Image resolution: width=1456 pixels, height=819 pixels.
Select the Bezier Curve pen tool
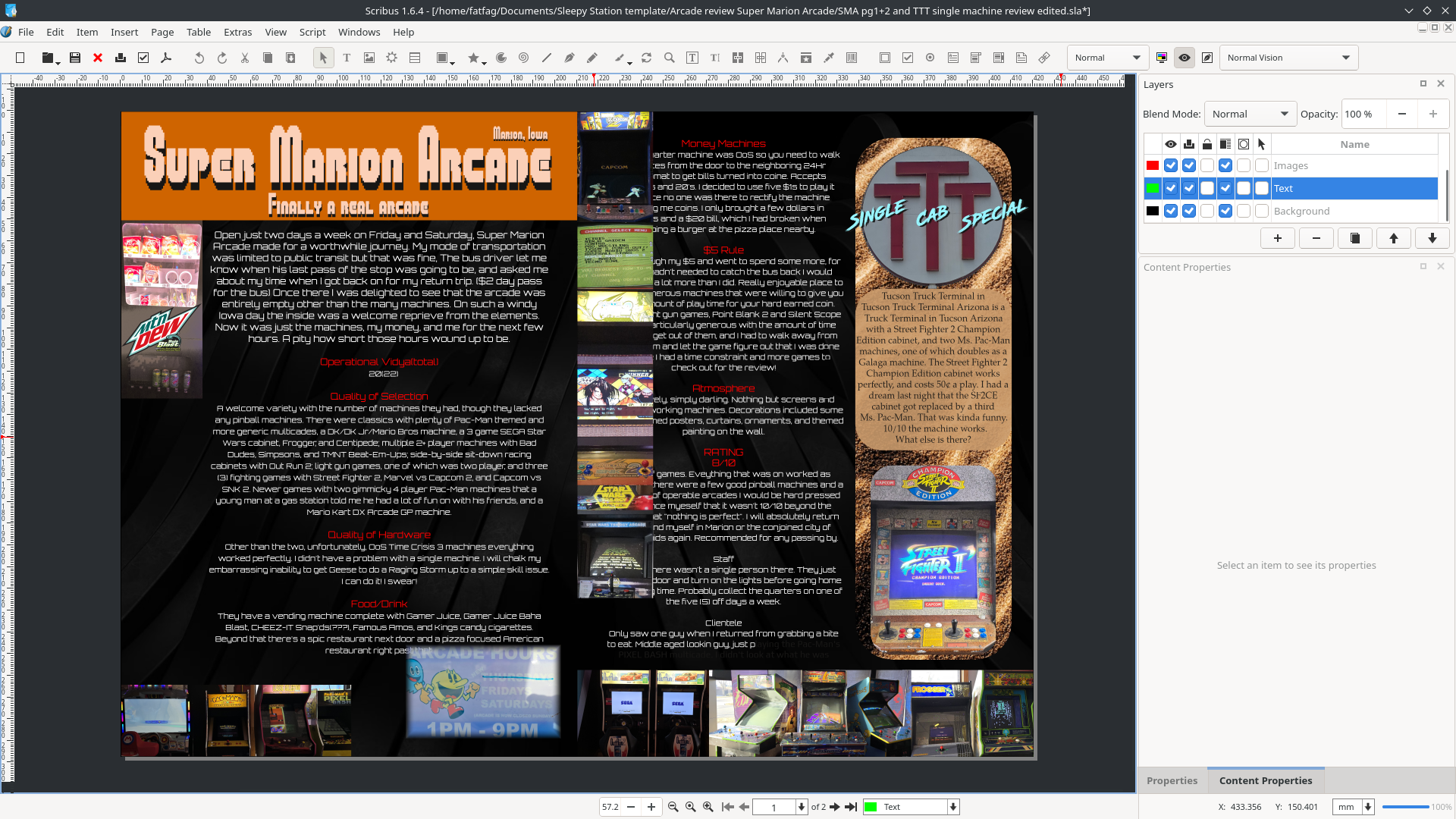pos(569,58)
